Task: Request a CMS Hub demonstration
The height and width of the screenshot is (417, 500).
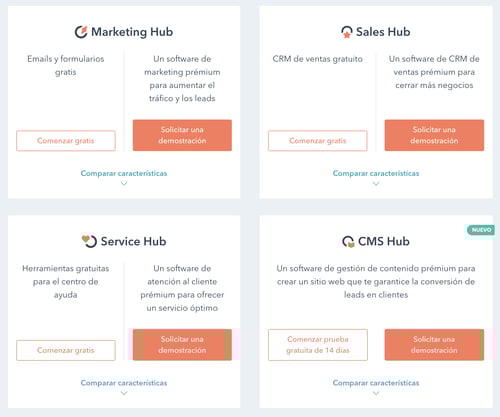Action: [434, 345]
